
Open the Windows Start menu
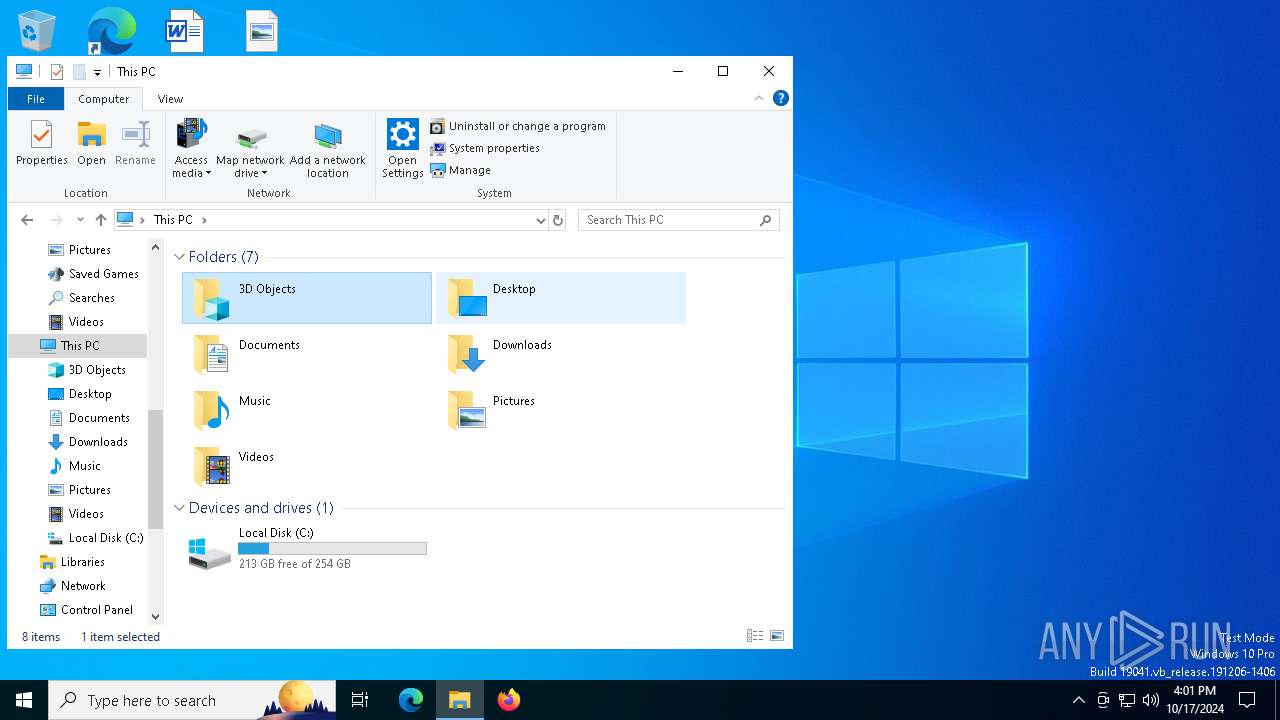(x=24, y=700)
